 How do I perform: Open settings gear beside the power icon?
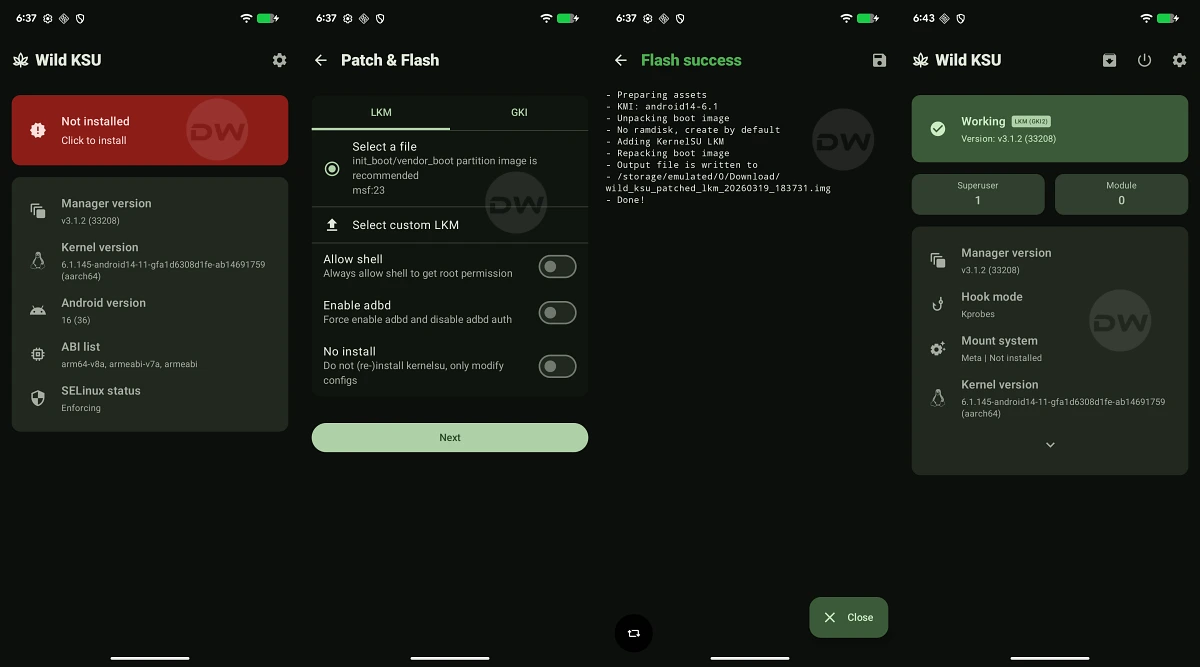tap(1179, 60)
